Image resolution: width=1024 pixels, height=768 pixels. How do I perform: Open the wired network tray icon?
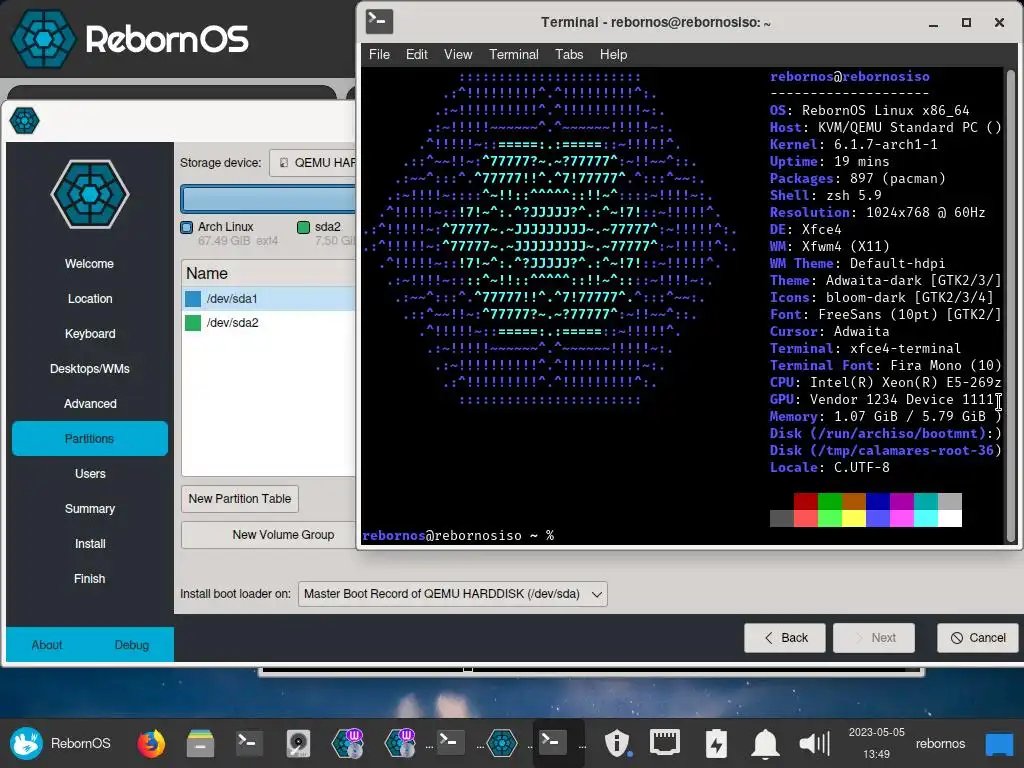[665, 743]
